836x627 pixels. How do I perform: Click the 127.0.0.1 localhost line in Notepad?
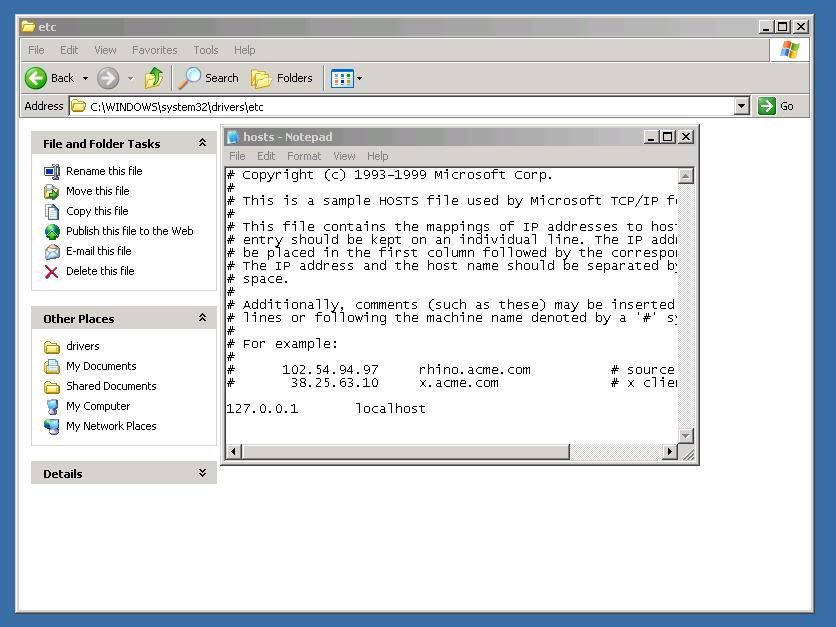click(x=326, y=409)
